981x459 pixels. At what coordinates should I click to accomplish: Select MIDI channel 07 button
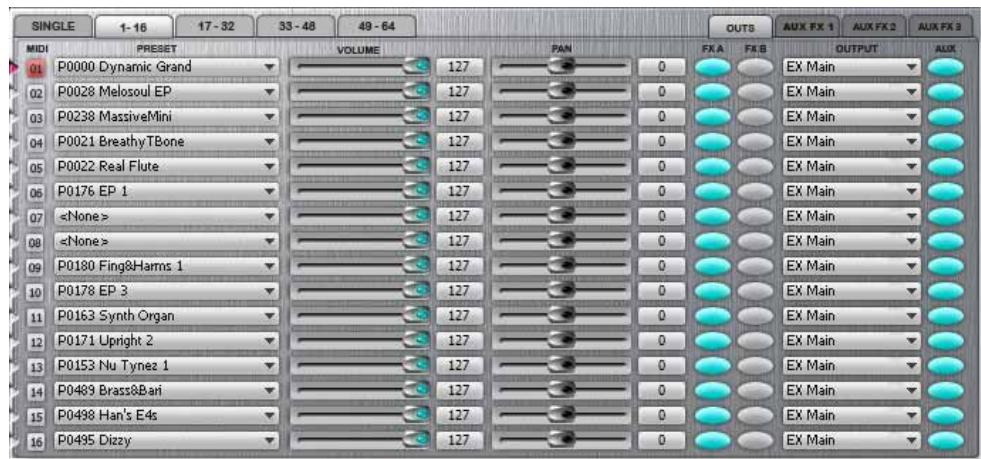(36, 218)
